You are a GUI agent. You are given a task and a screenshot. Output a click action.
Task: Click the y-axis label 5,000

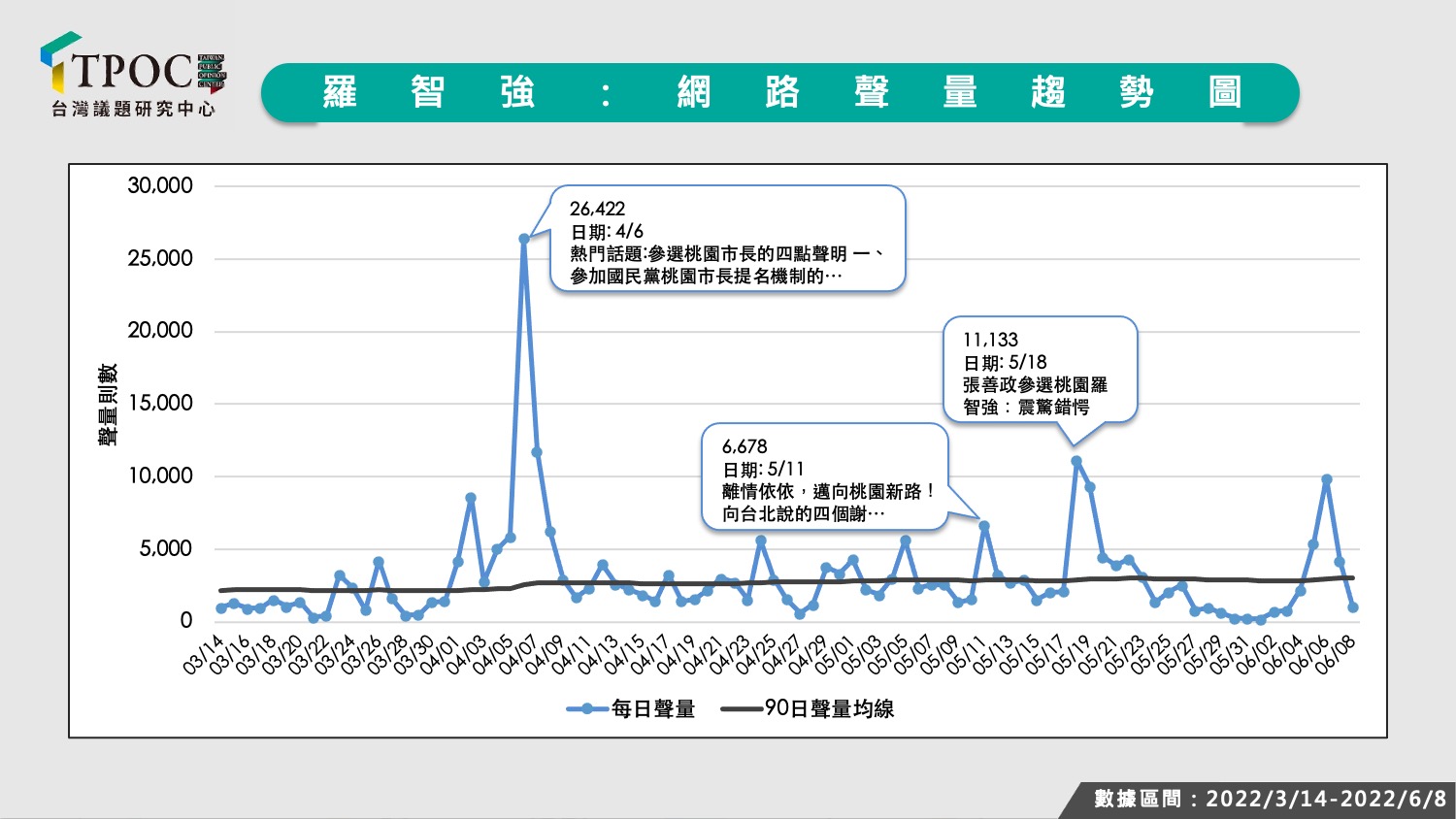click(x=166, y=548)
